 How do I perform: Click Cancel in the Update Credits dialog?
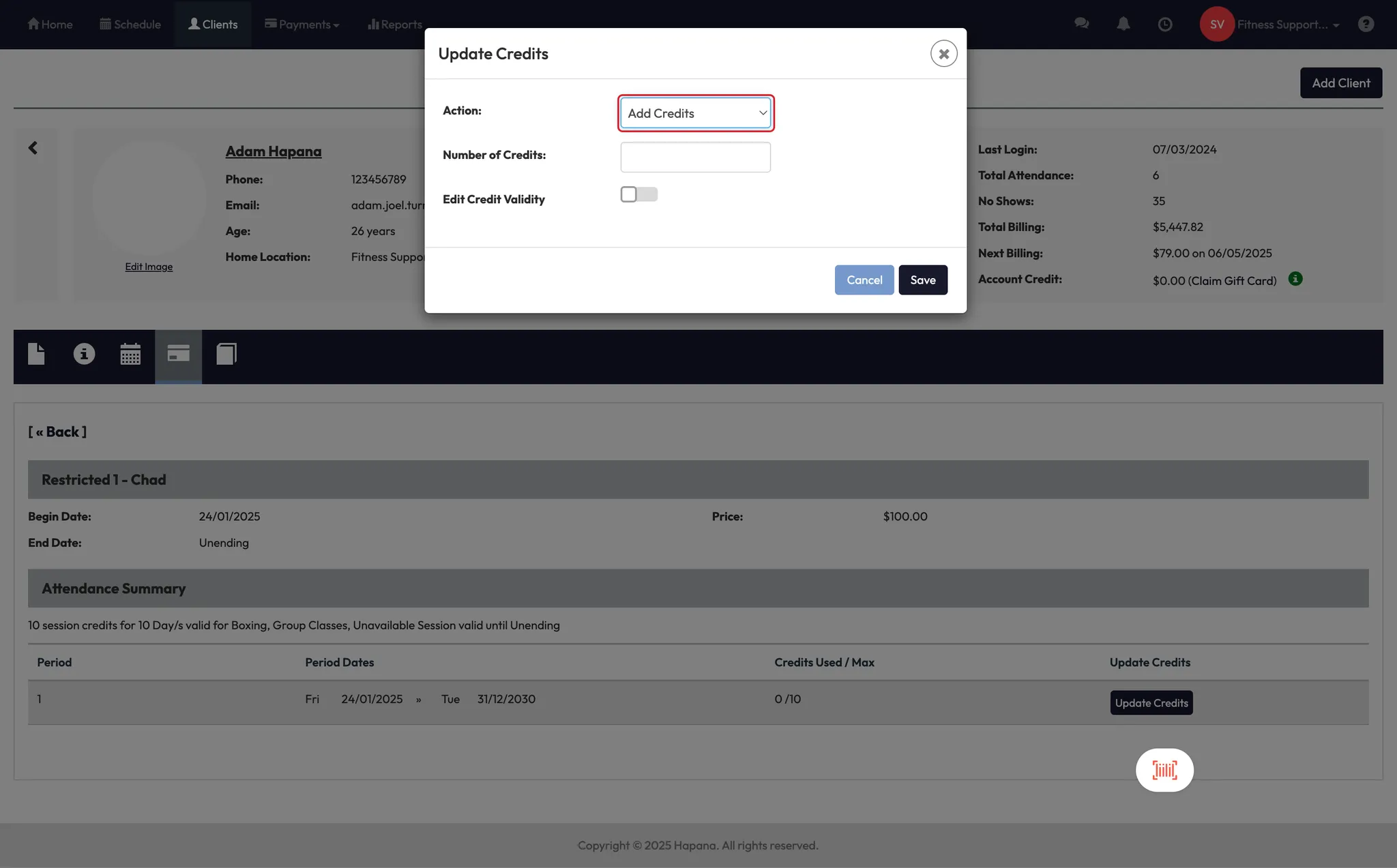click(x=864, y=280)
